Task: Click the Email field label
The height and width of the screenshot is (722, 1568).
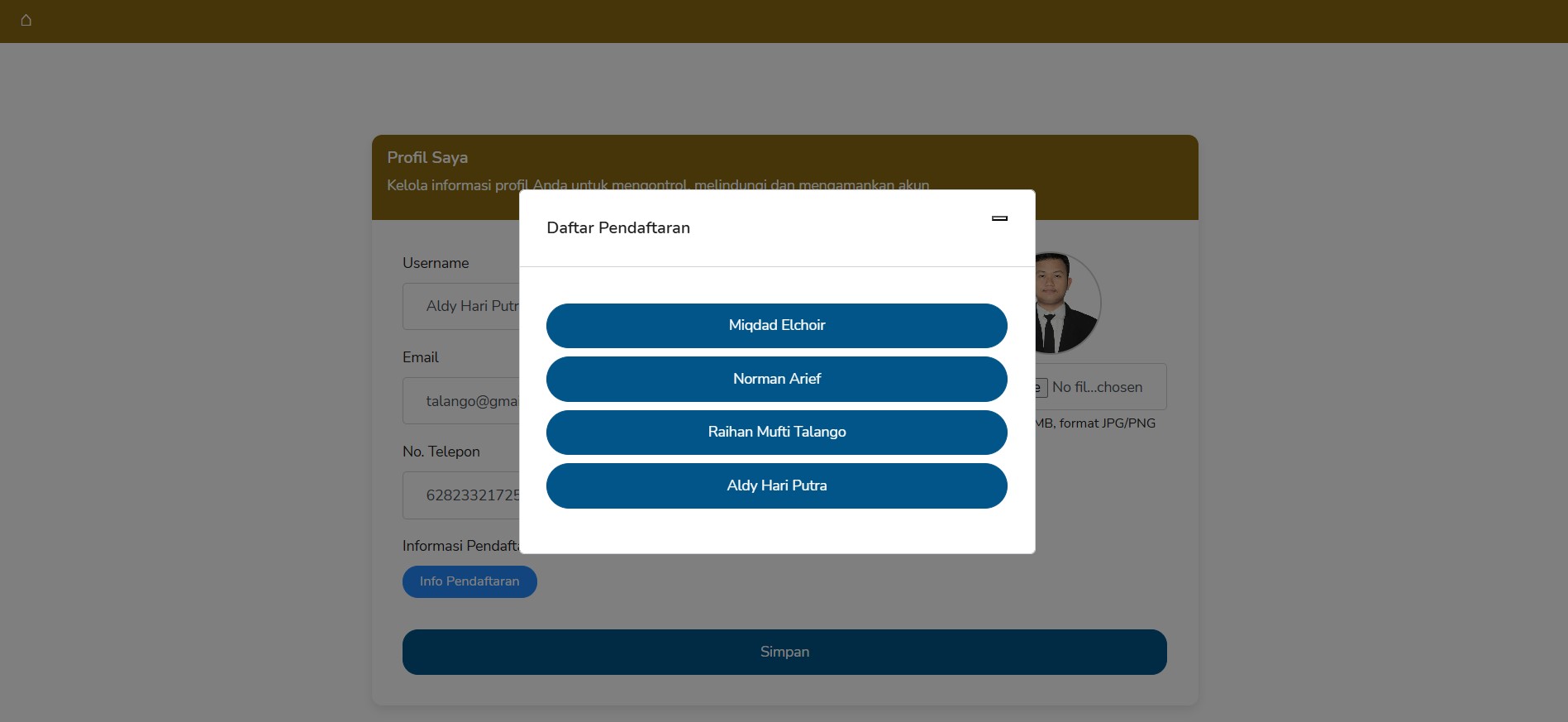Action: pyautogui.click(x=421, y=357)
